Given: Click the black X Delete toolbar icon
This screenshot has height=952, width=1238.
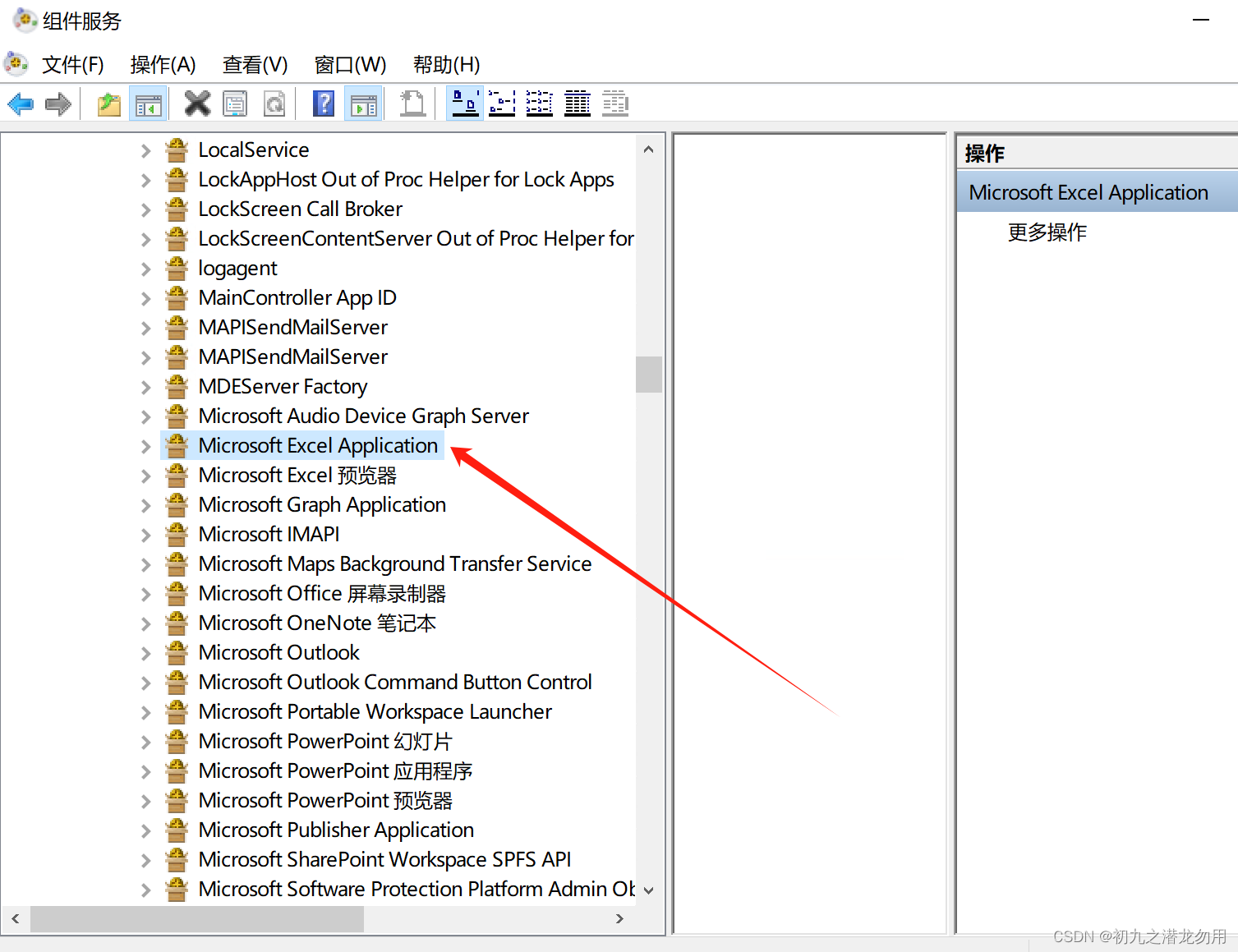Looking at the screenshot, I should pos(197,103).
